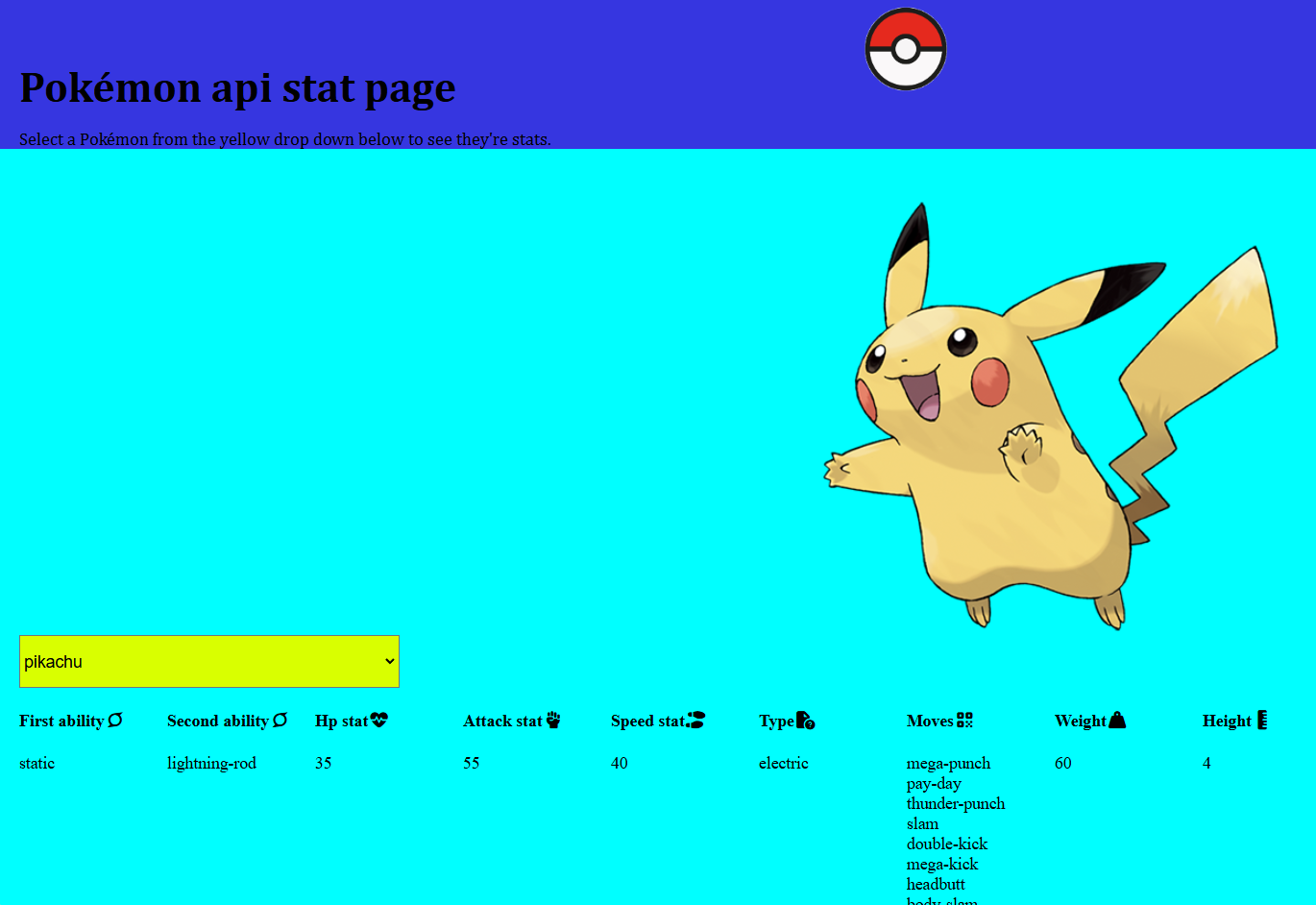1316x905 pixels.
Task: Click the 'pay-day' move
Action: click(x=934, y=783)
